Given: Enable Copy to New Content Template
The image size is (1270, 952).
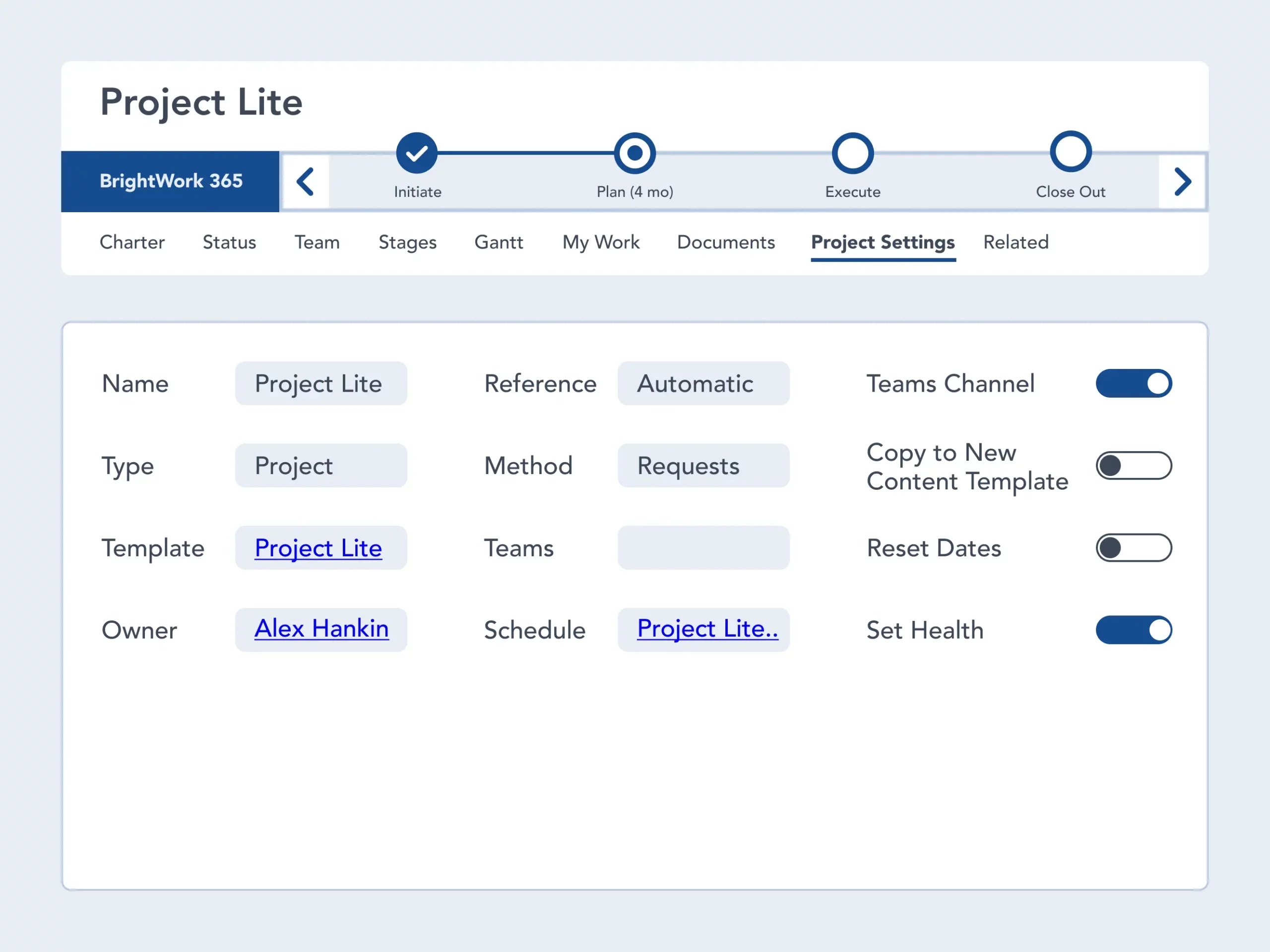Looking at the screenshot, I should pyautogui.click(x=1134, y=466).
